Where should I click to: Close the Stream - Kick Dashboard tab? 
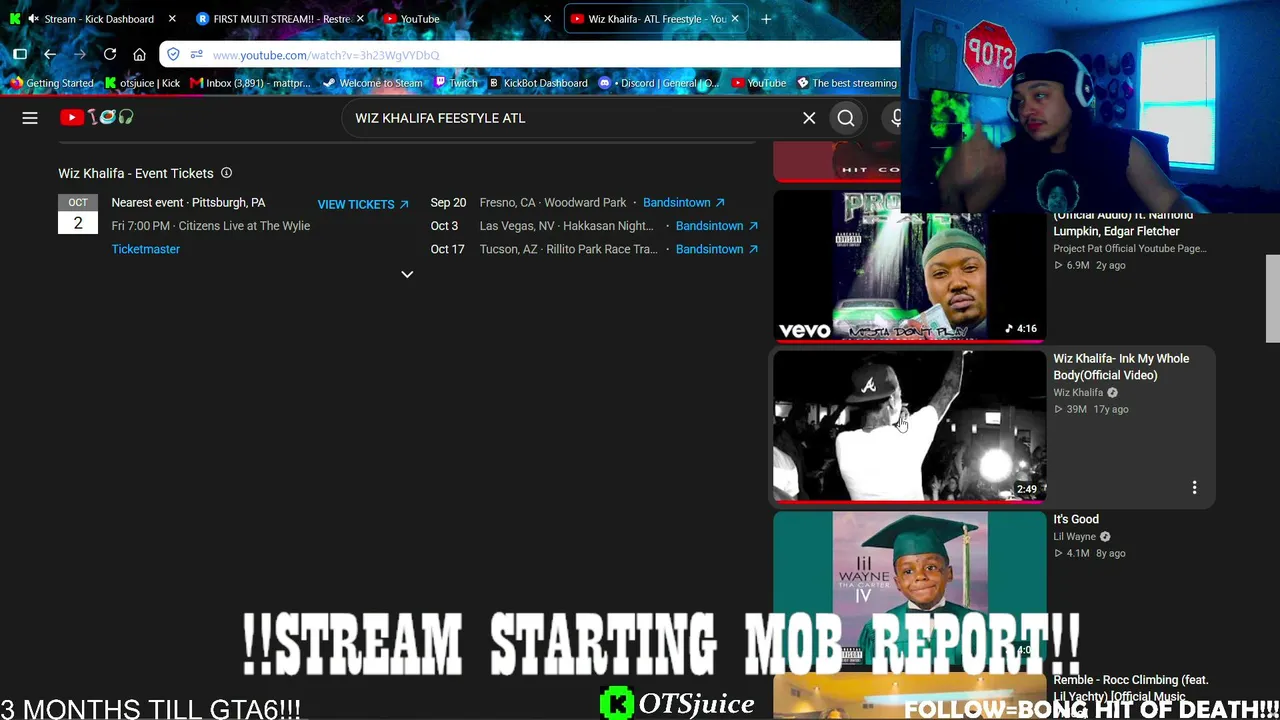click(x=172, y=19)
